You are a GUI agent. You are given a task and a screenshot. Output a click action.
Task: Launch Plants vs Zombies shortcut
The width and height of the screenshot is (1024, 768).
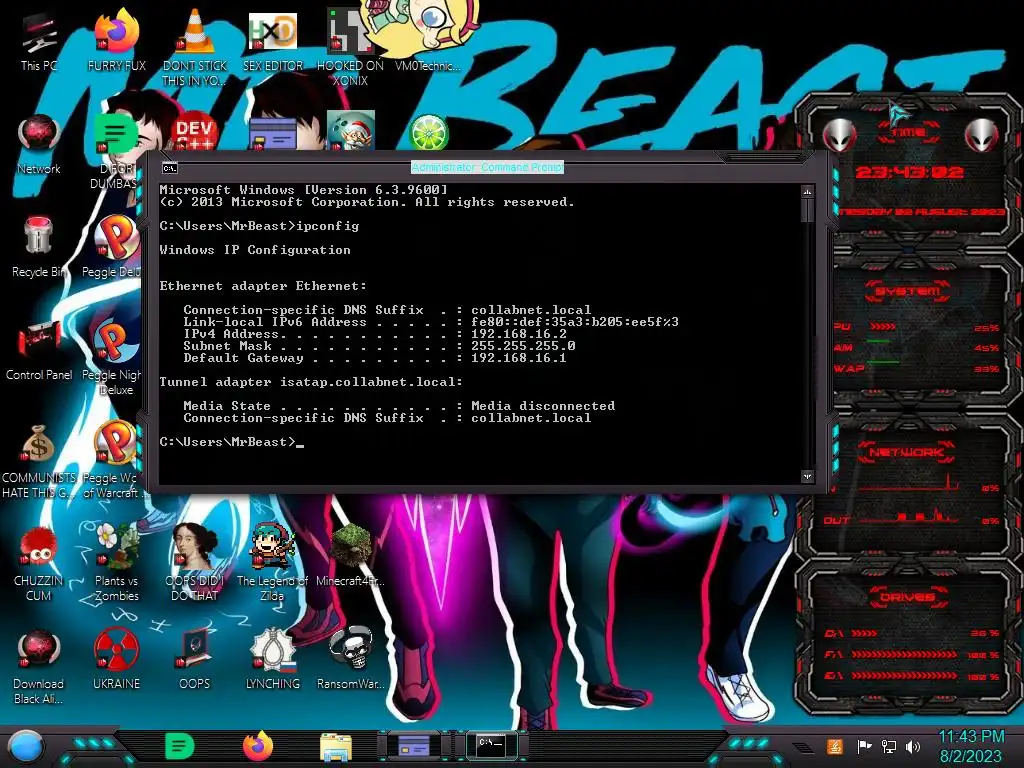tap(116, 563)
